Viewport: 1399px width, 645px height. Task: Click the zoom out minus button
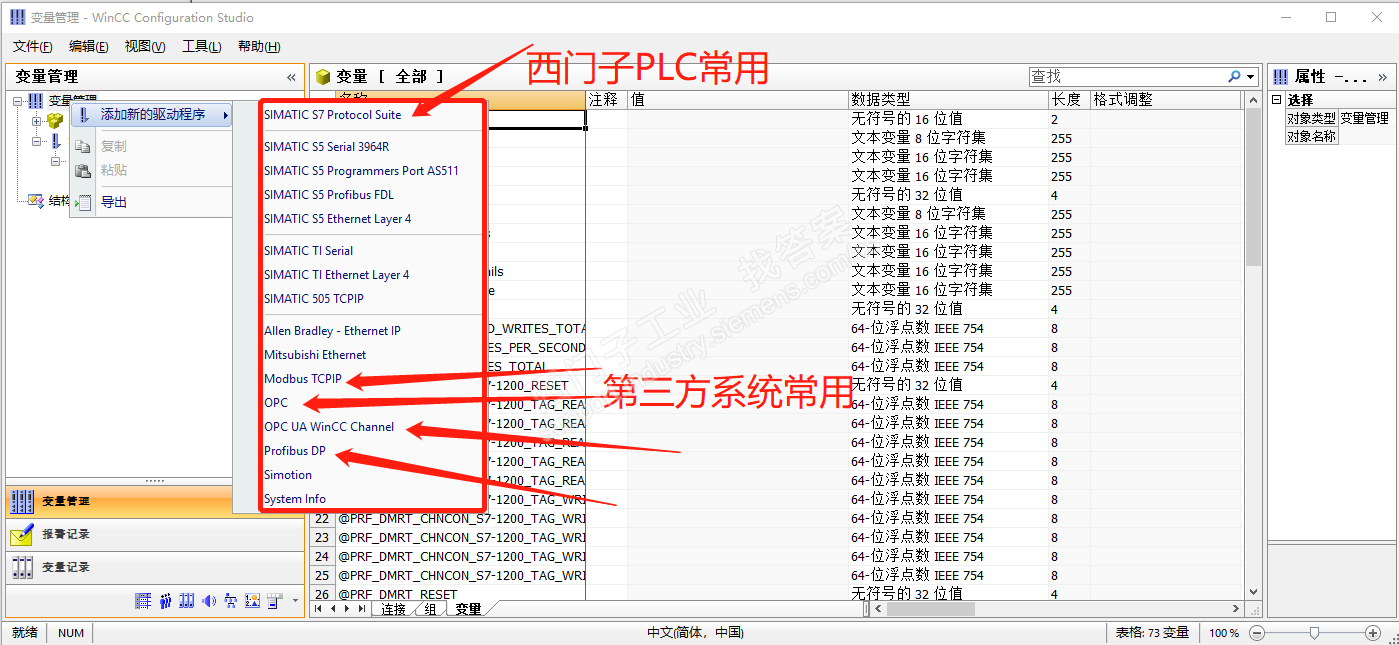pos(1258,633)
